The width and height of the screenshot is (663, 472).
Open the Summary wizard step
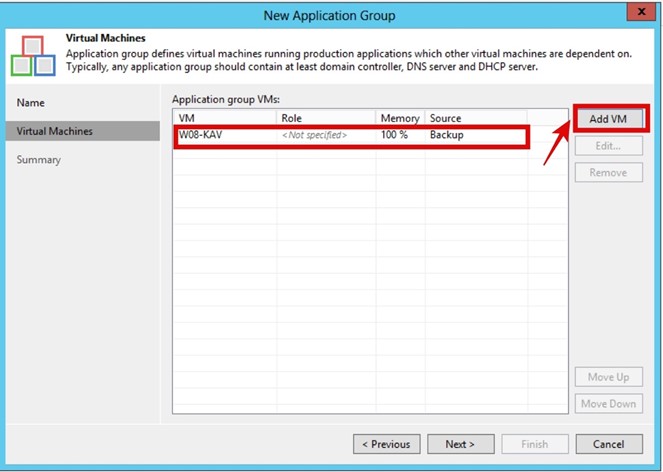coord(38,160)
